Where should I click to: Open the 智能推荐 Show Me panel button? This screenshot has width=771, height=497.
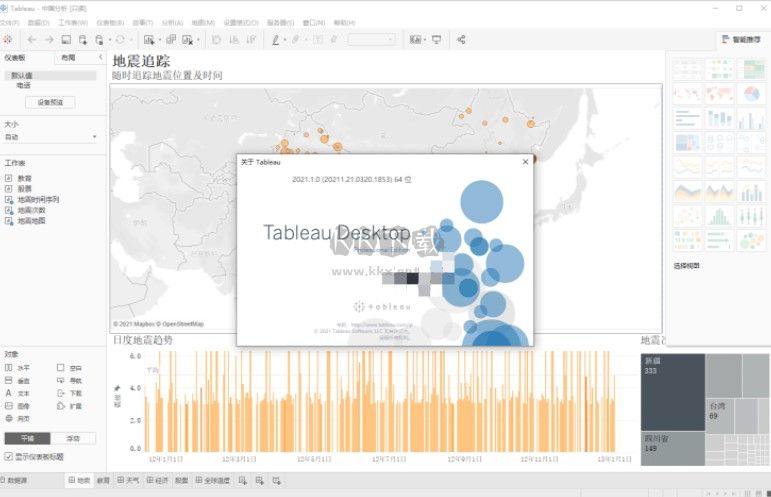[x=738, y=39]
